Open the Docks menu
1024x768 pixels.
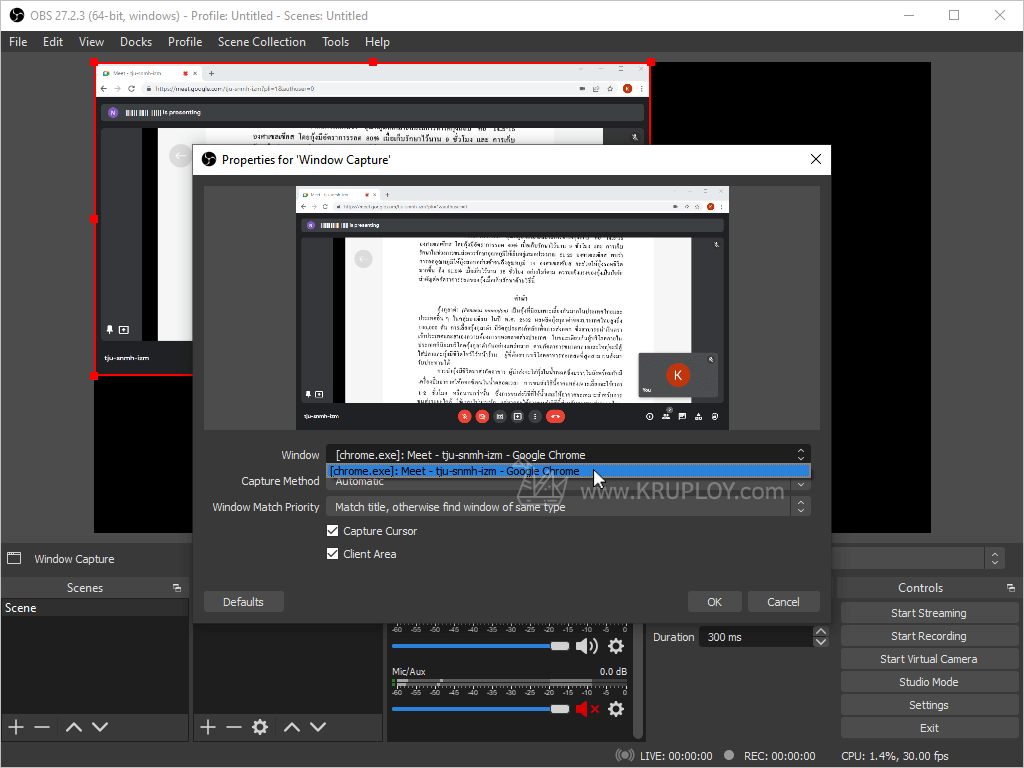click(136, 42)
